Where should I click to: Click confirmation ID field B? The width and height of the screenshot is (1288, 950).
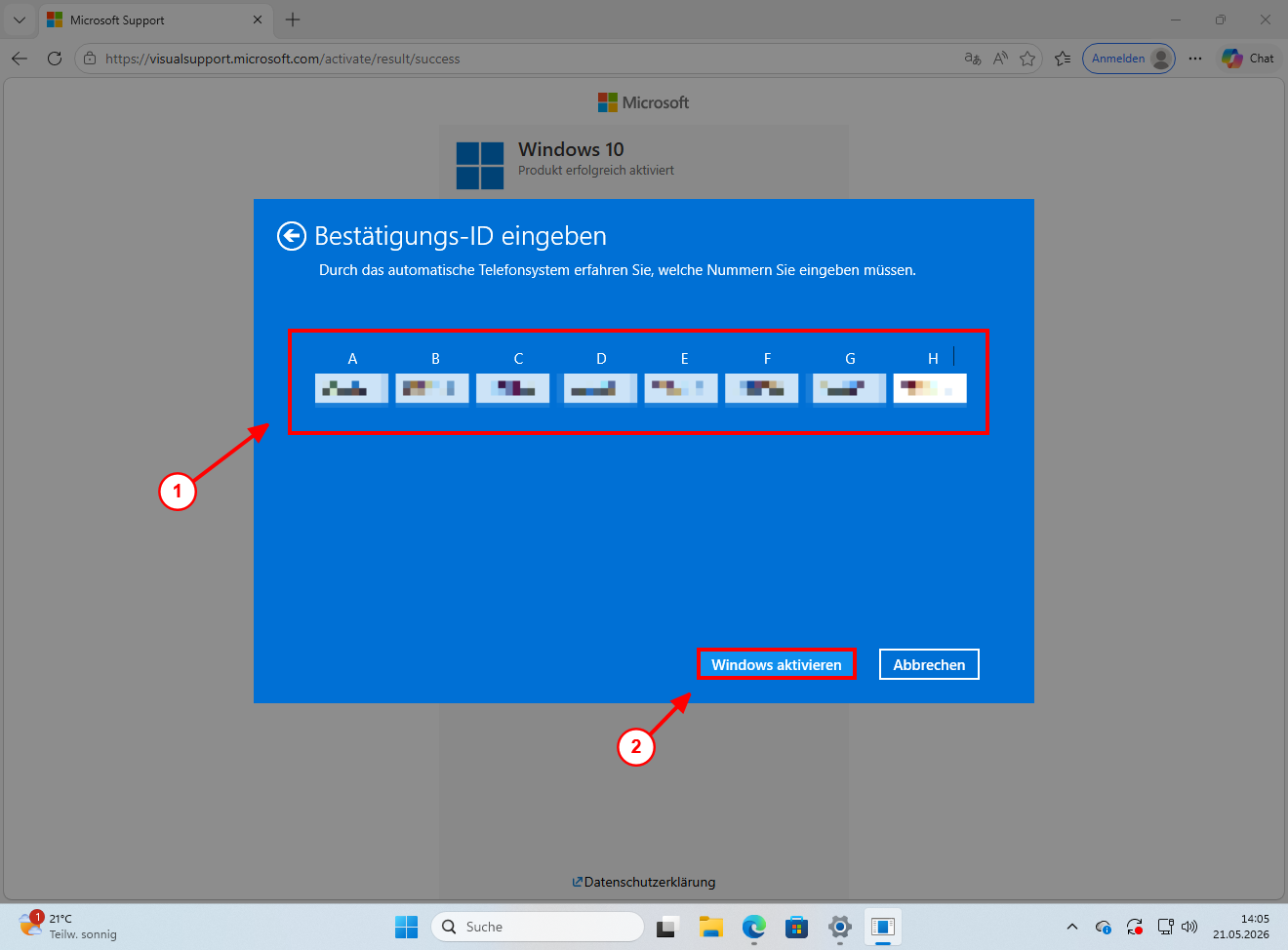point(432,388)
